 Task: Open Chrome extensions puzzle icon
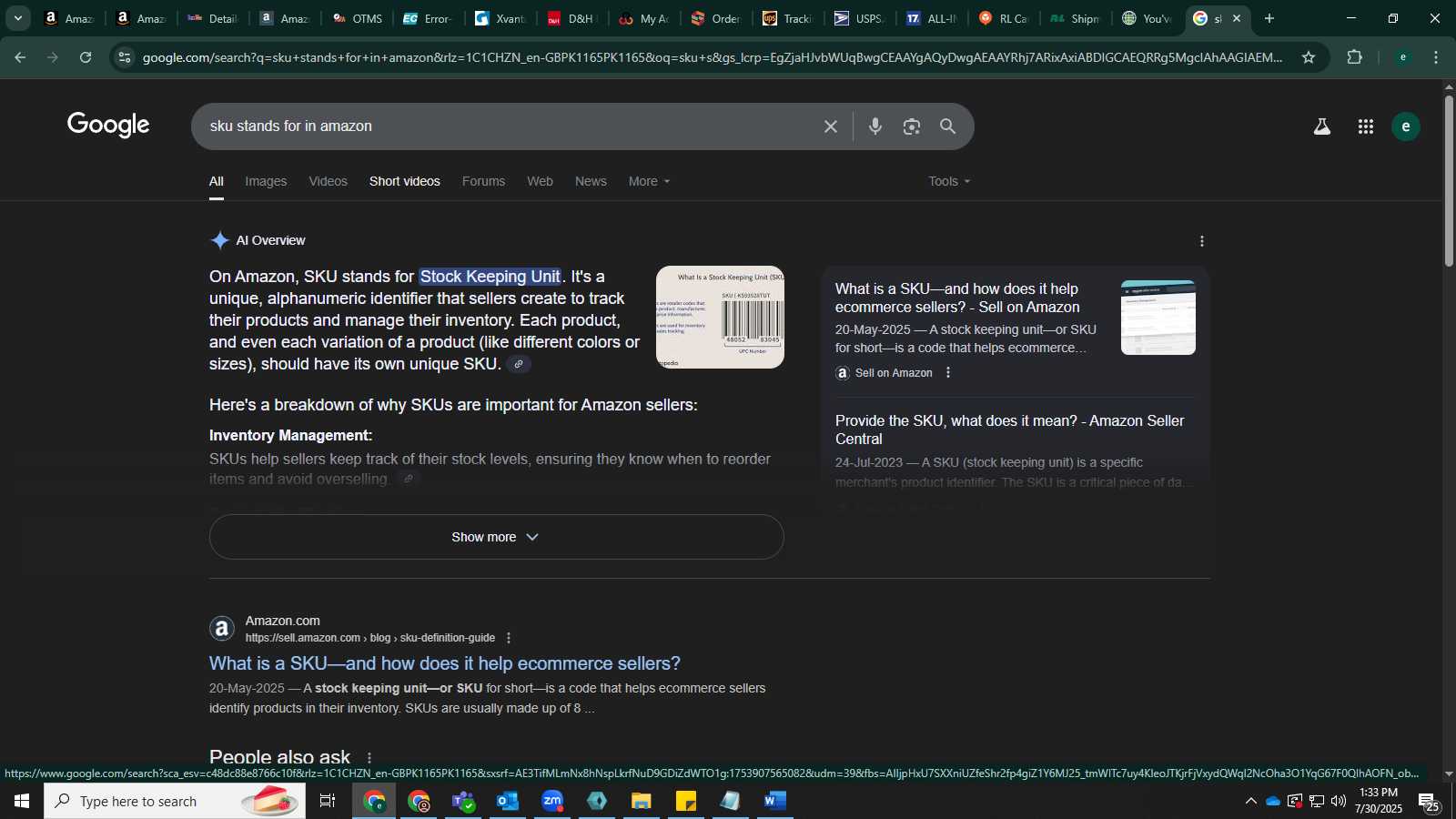tap(1355, 57)
